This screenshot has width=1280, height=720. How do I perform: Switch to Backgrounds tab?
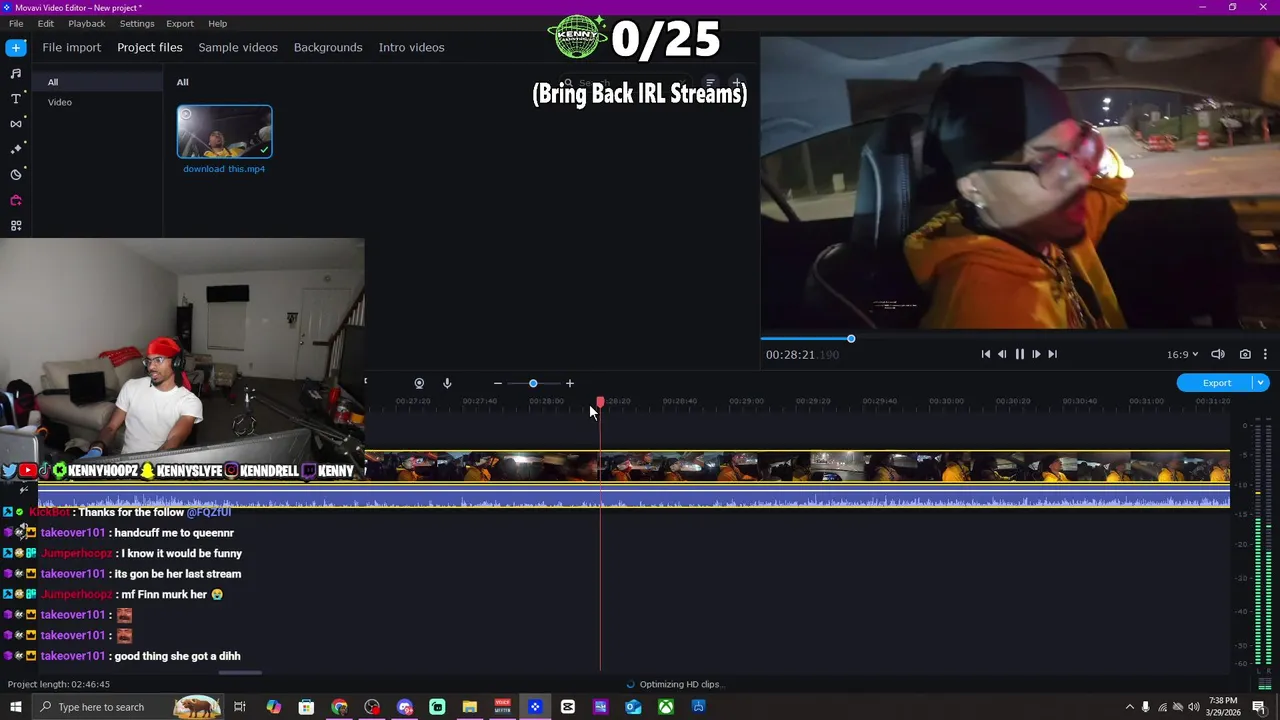[x=328, y=47]
